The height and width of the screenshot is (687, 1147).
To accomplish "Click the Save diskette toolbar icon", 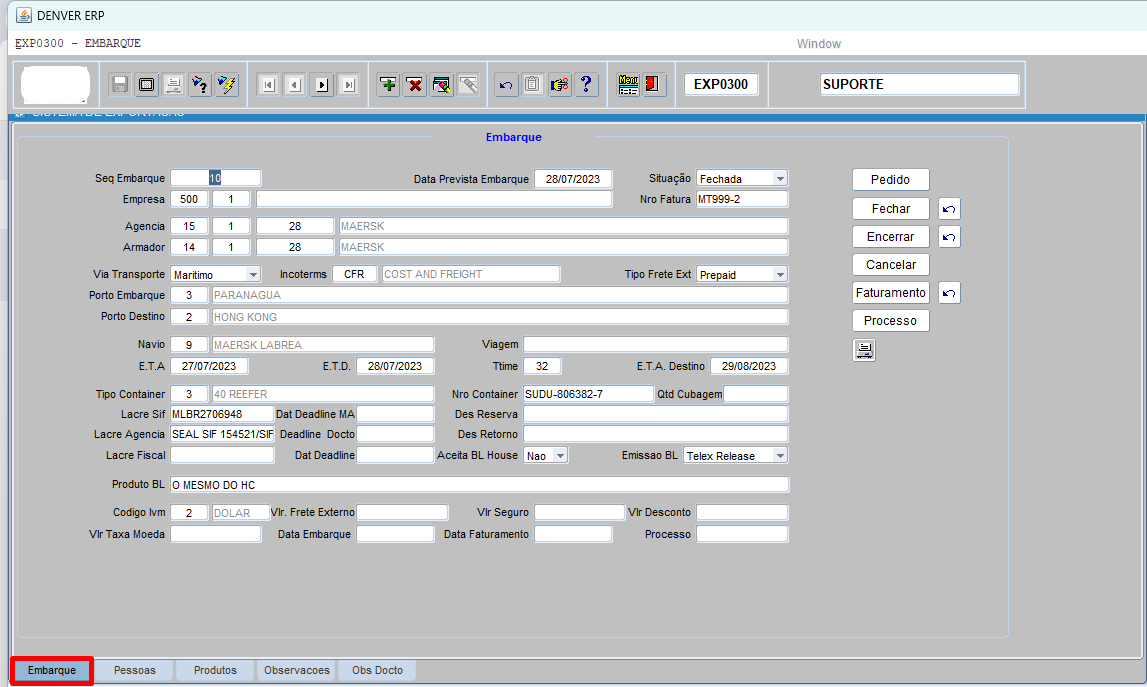I will [120, 85].
